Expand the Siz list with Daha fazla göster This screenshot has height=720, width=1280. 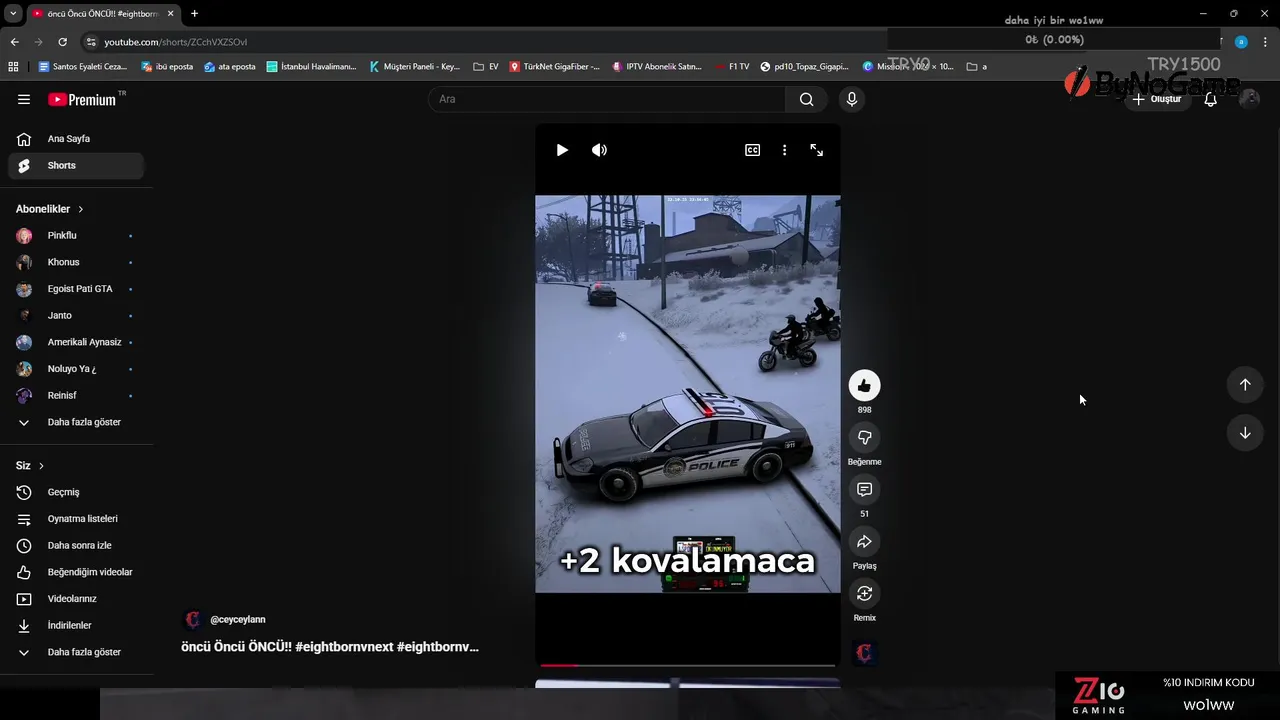coord(76,652)
